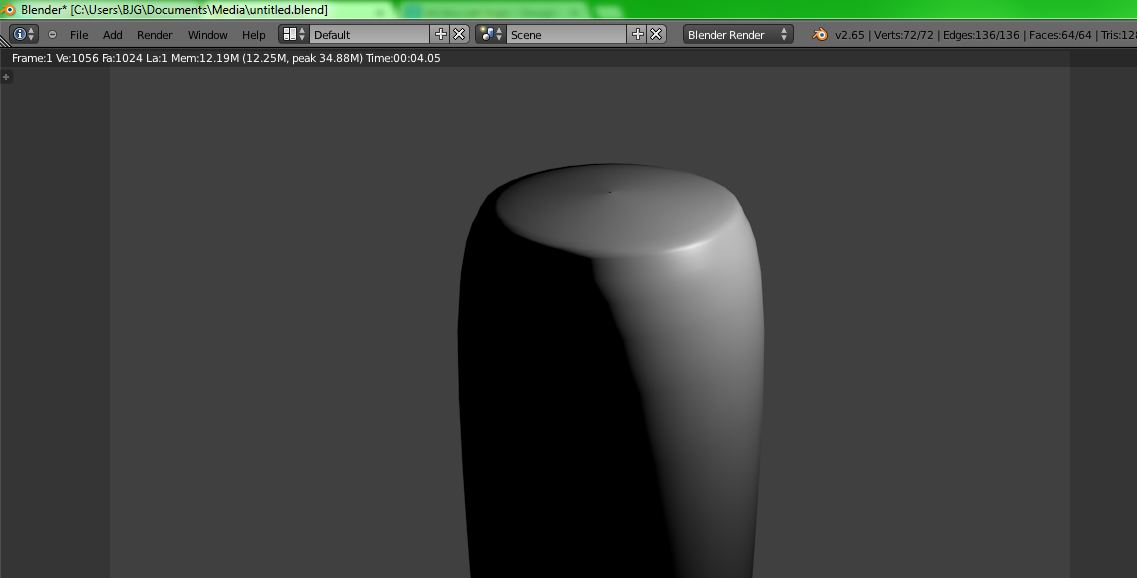1137x578 pixels.
Task: Add a new scene
Action: [637, 34]
